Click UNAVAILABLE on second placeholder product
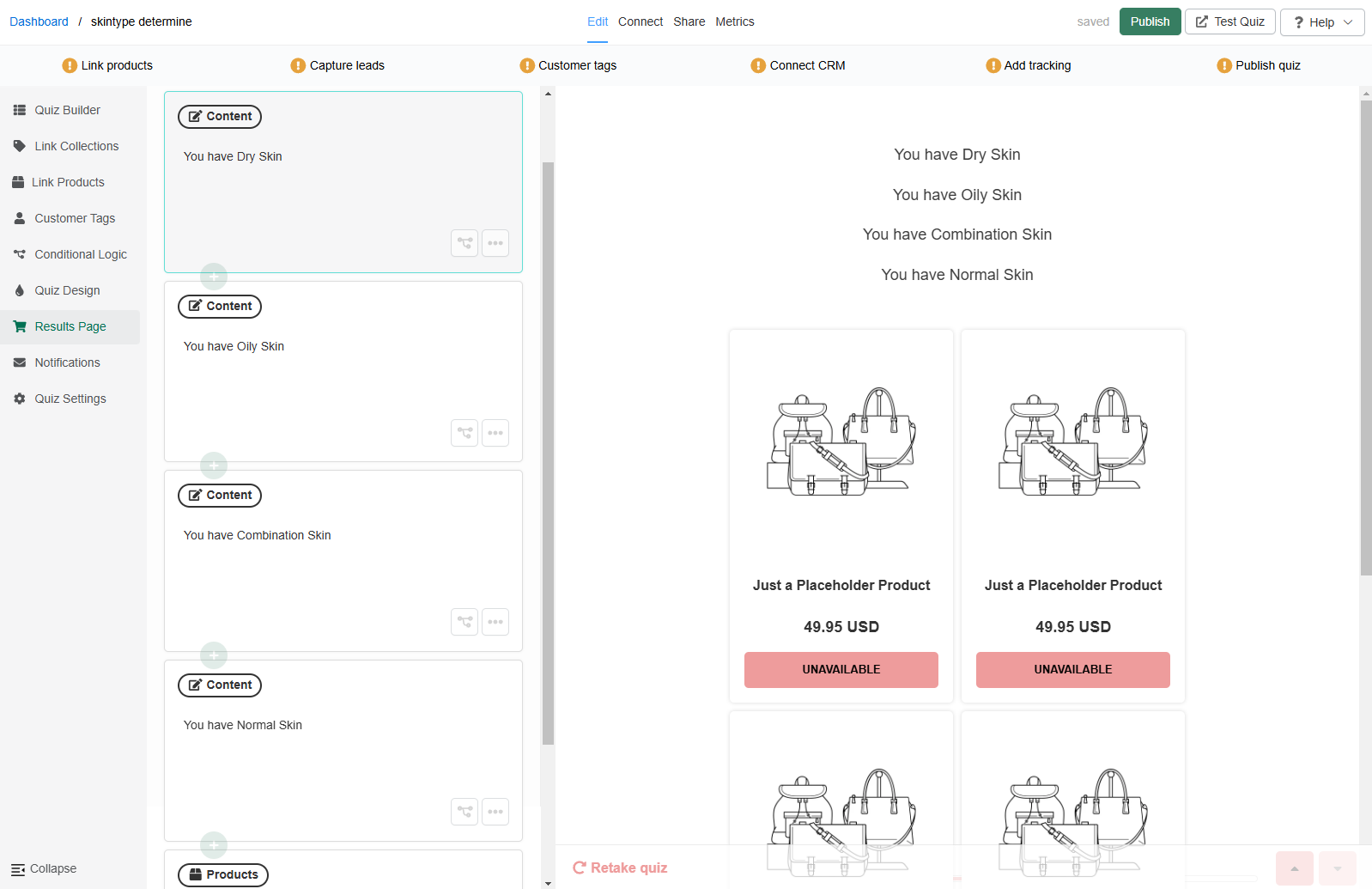1372x889 pixels. [x=1073, y=670]
